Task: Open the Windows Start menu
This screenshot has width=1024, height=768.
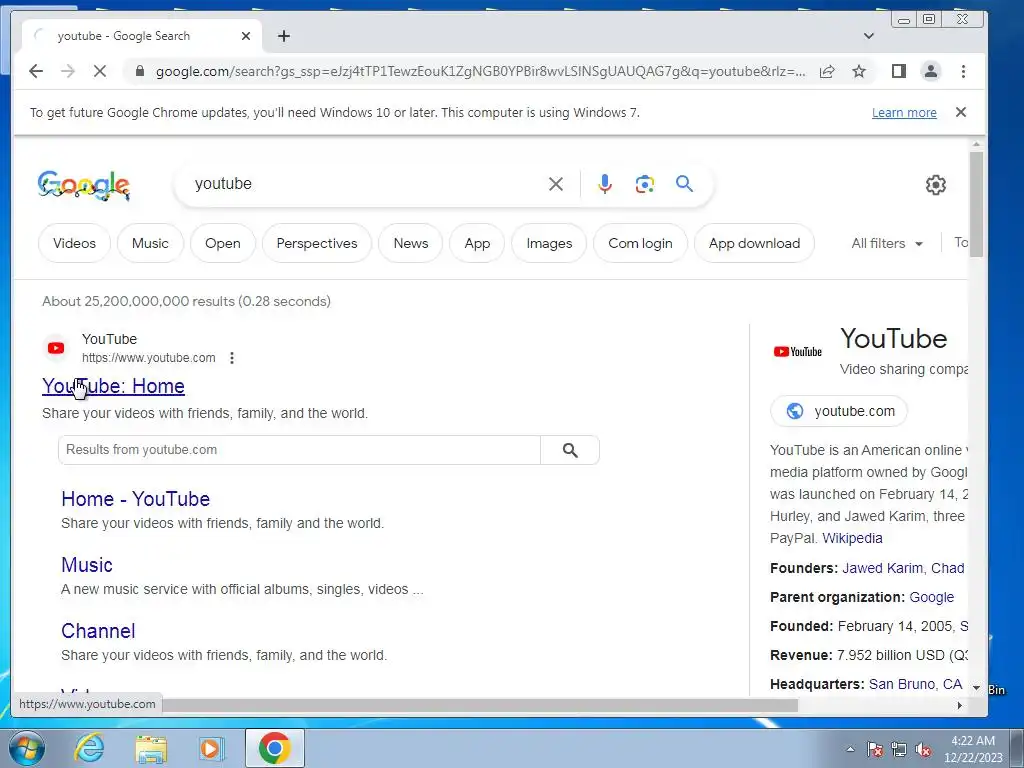Action: tap(27, 748)
